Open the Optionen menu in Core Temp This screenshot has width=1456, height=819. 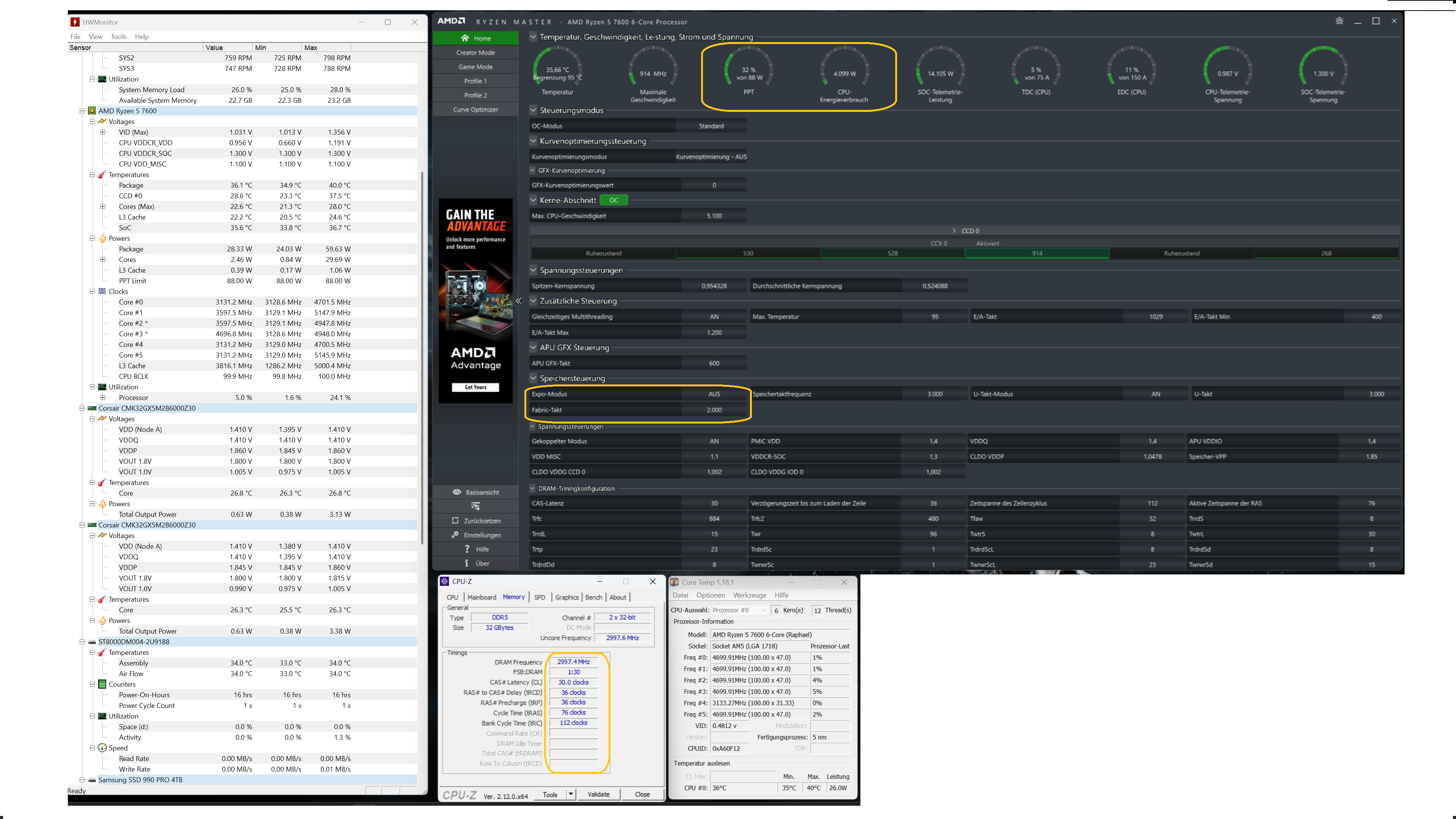click(x=711, y=595)
